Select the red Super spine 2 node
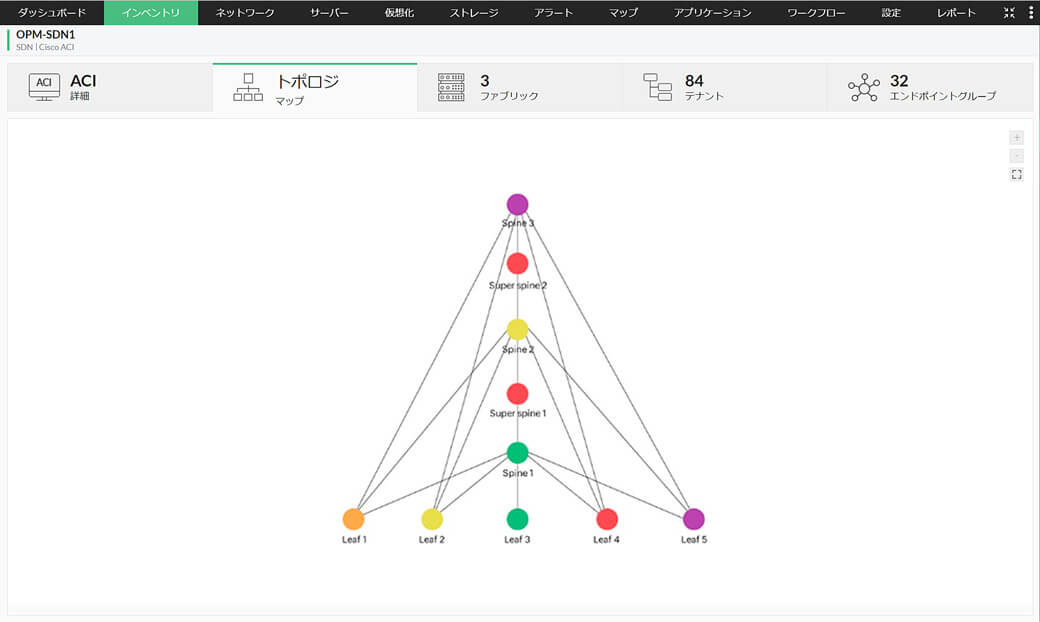 (517, 263)
